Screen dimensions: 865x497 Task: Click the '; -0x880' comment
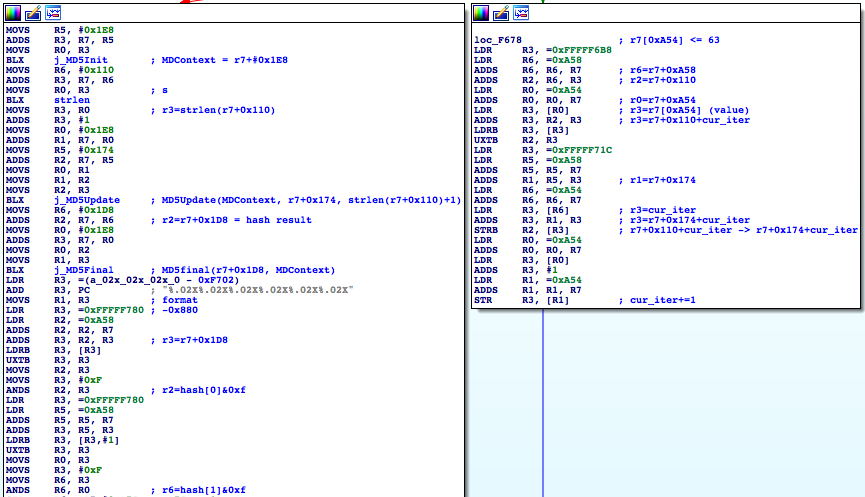[x=174, y=310]
